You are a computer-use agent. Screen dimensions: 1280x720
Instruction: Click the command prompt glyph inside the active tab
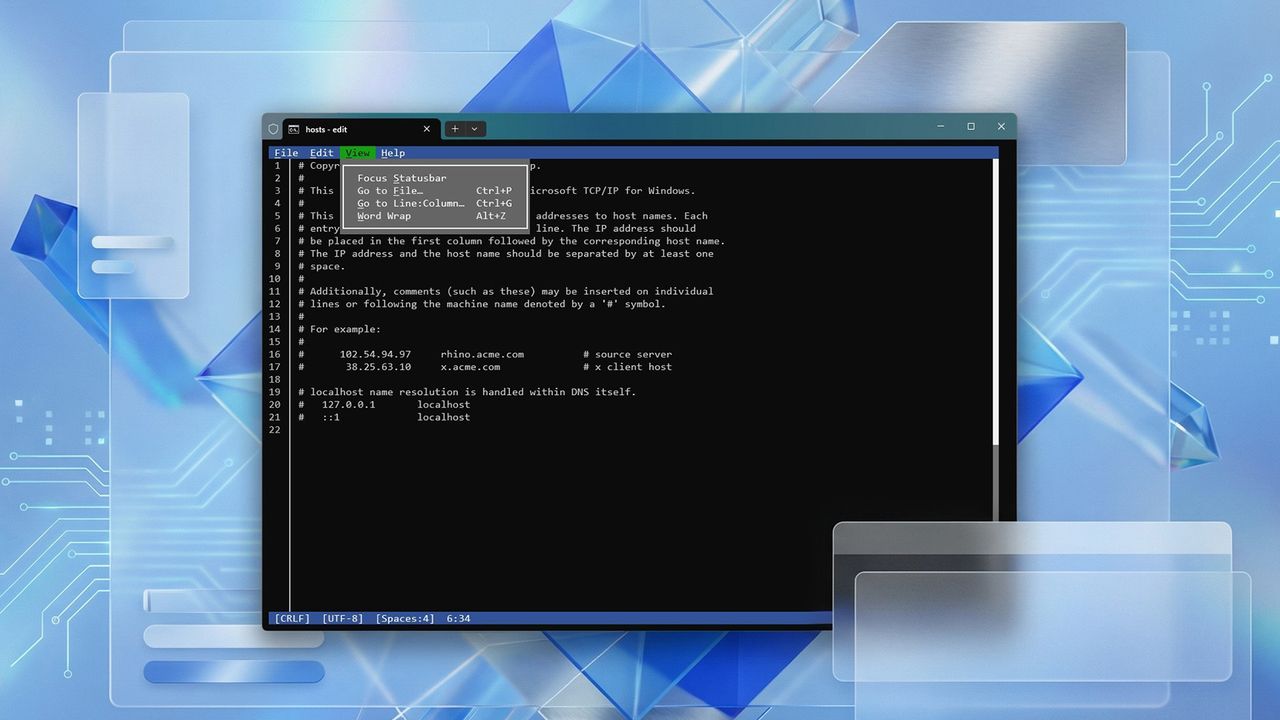(x=294, y=128)
